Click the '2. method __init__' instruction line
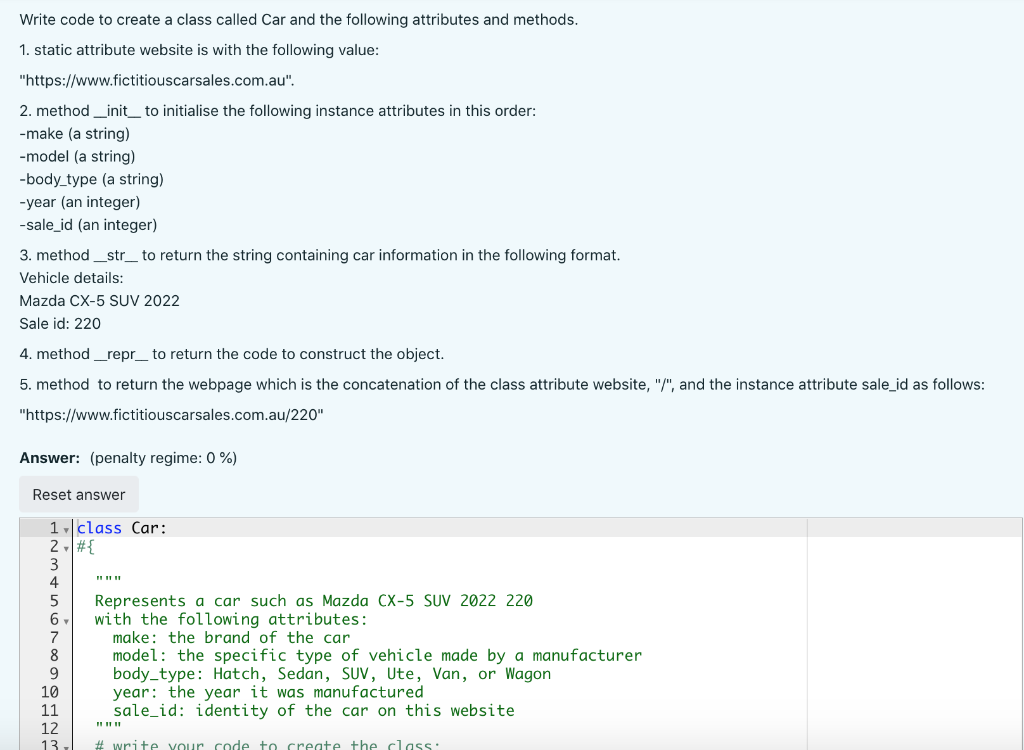Viewport: 1024px width, 750px height. (278, 110)
